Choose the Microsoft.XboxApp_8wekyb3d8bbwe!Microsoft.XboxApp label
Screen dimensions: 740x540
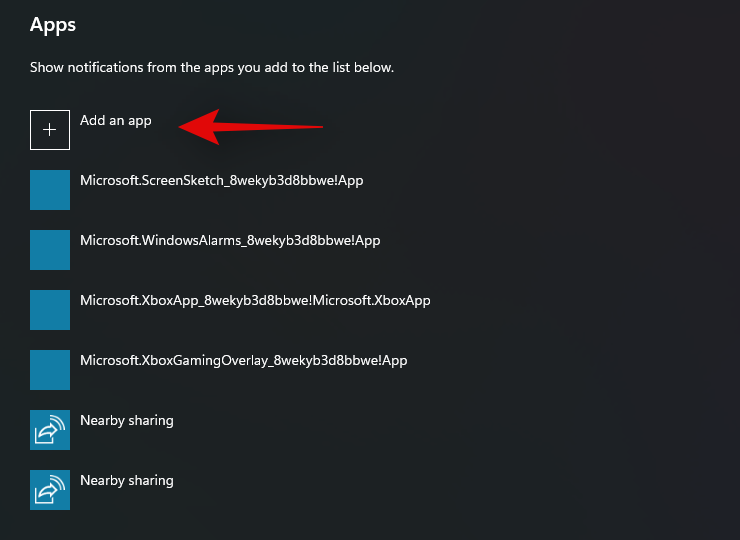point(255,301)
